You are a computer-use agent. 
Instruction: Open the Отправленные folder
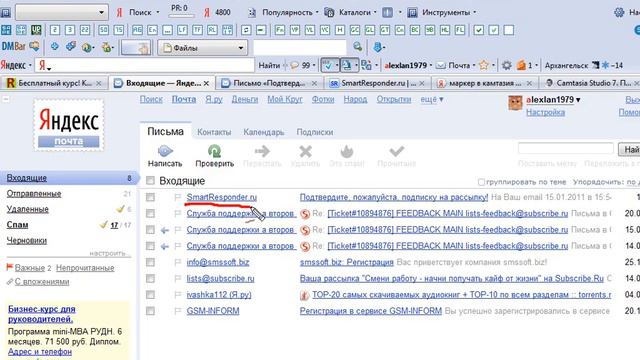tap(34, 193)
